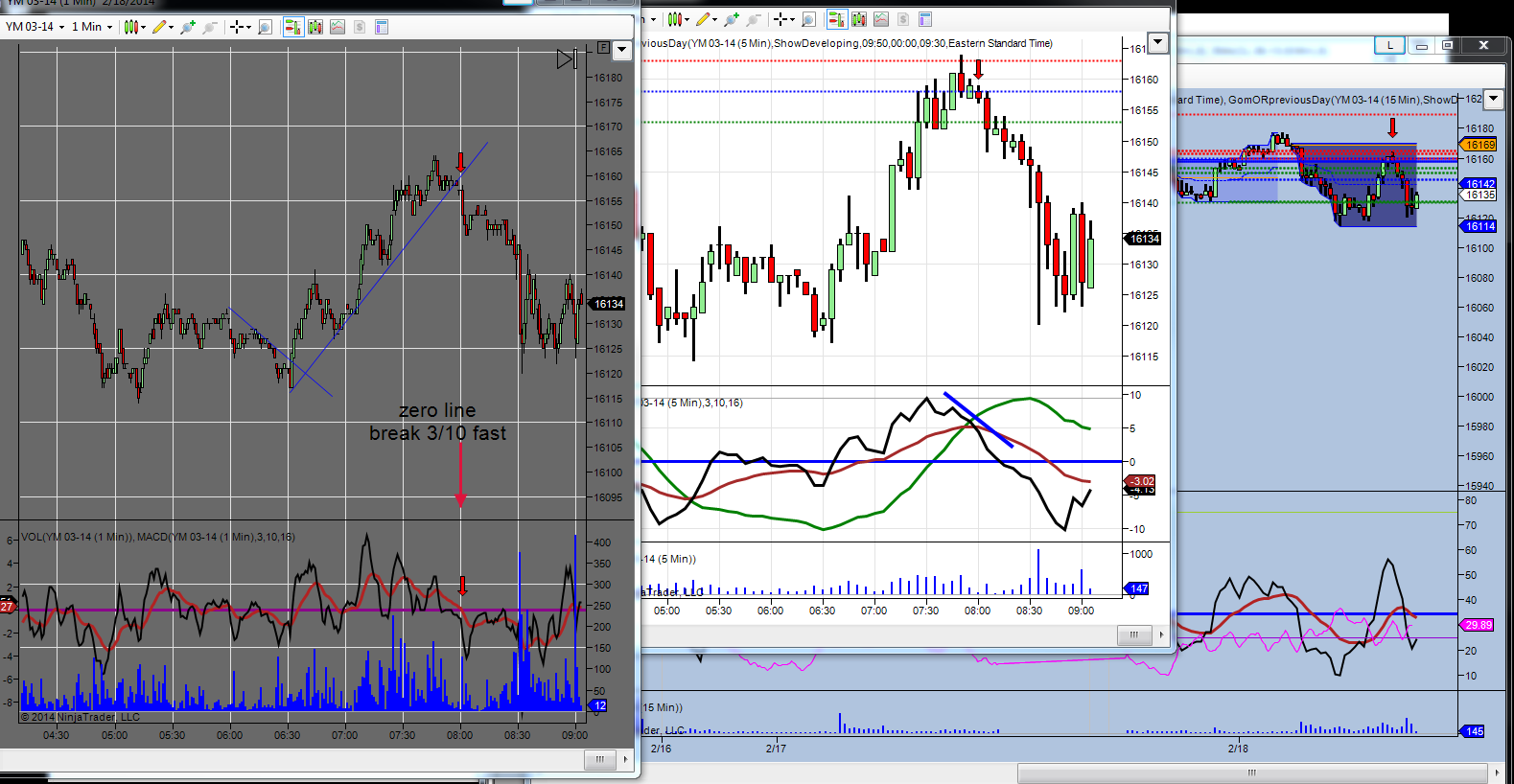Choose the crosshair cursor tool on 5 Min chart
This screenshot has height=784, width=1514.
tap(780, 19)
